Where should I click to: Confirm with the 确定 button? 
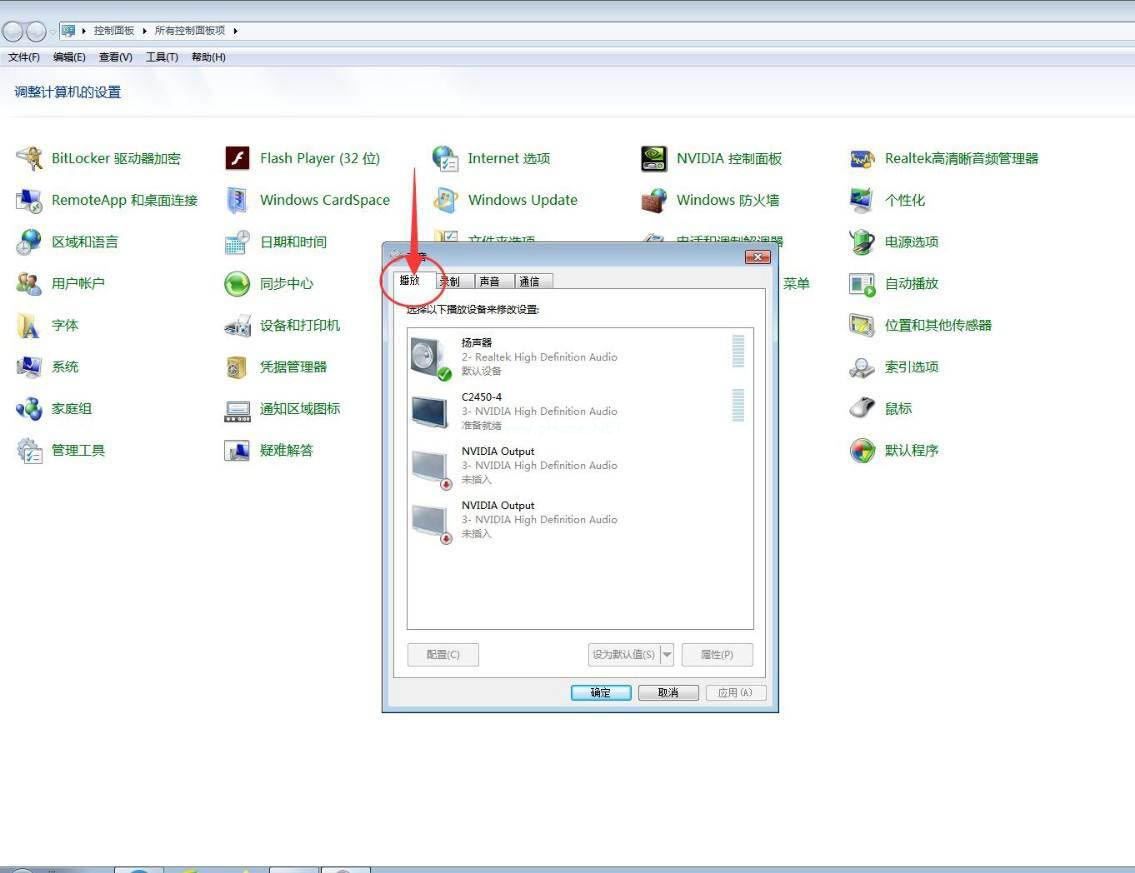(x=601, y=693)
